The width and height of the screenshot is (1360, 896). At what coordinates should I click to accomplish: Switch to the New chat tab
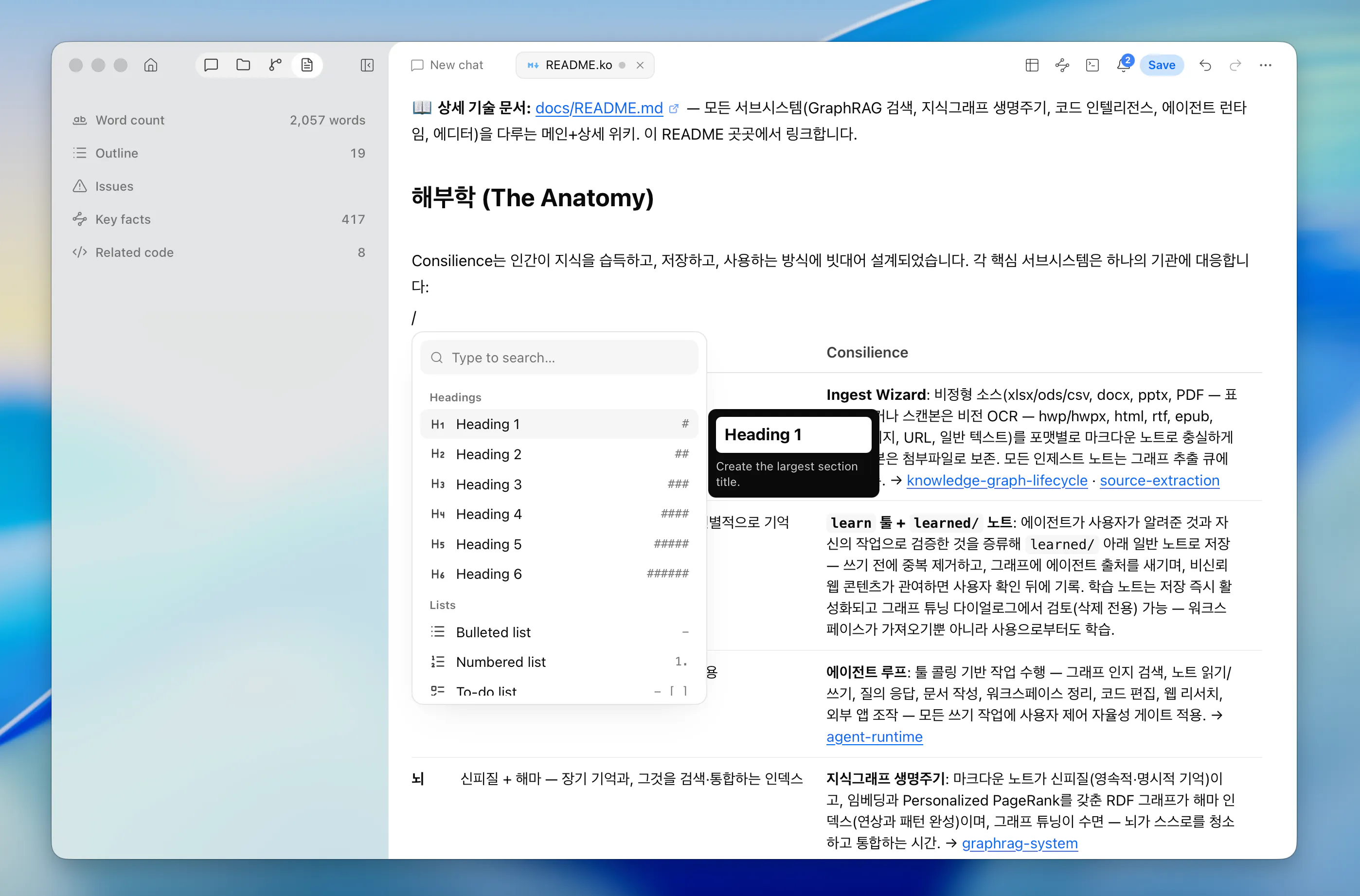pyautogui.click(x=447, y=65)
